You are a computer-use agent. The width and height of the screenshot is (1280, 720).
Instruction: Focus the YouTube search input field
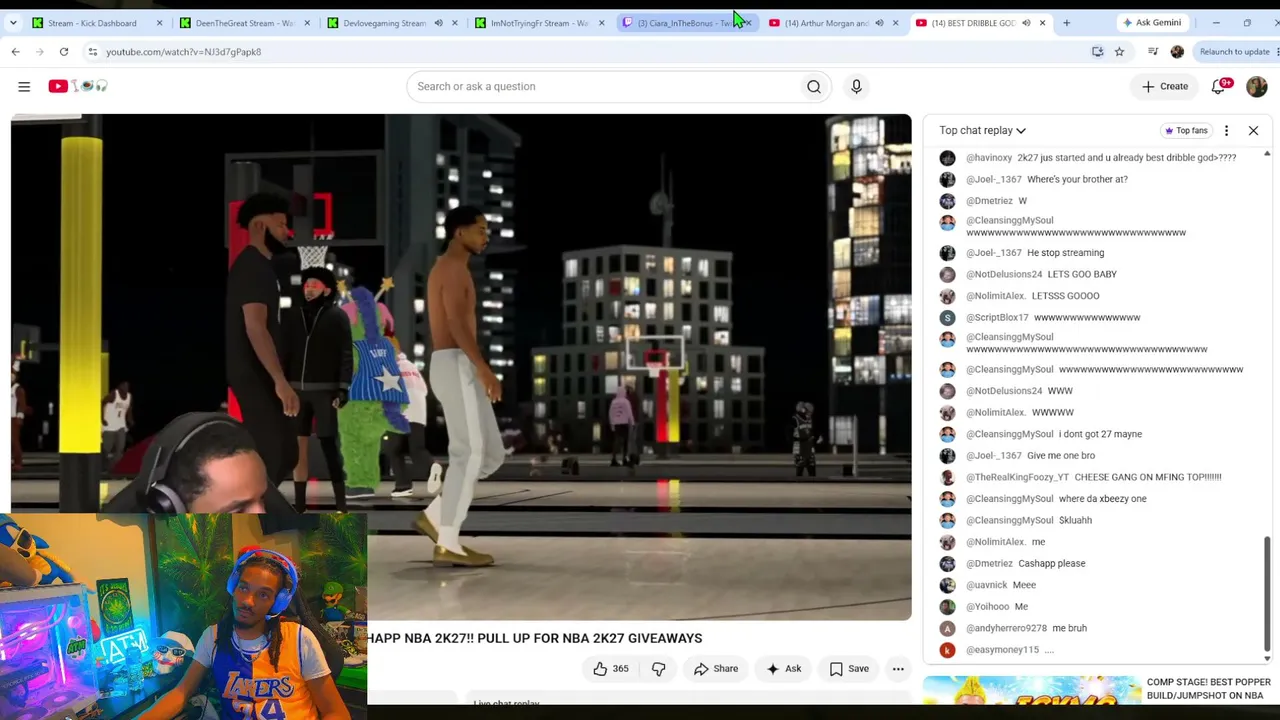click(606, 86)
